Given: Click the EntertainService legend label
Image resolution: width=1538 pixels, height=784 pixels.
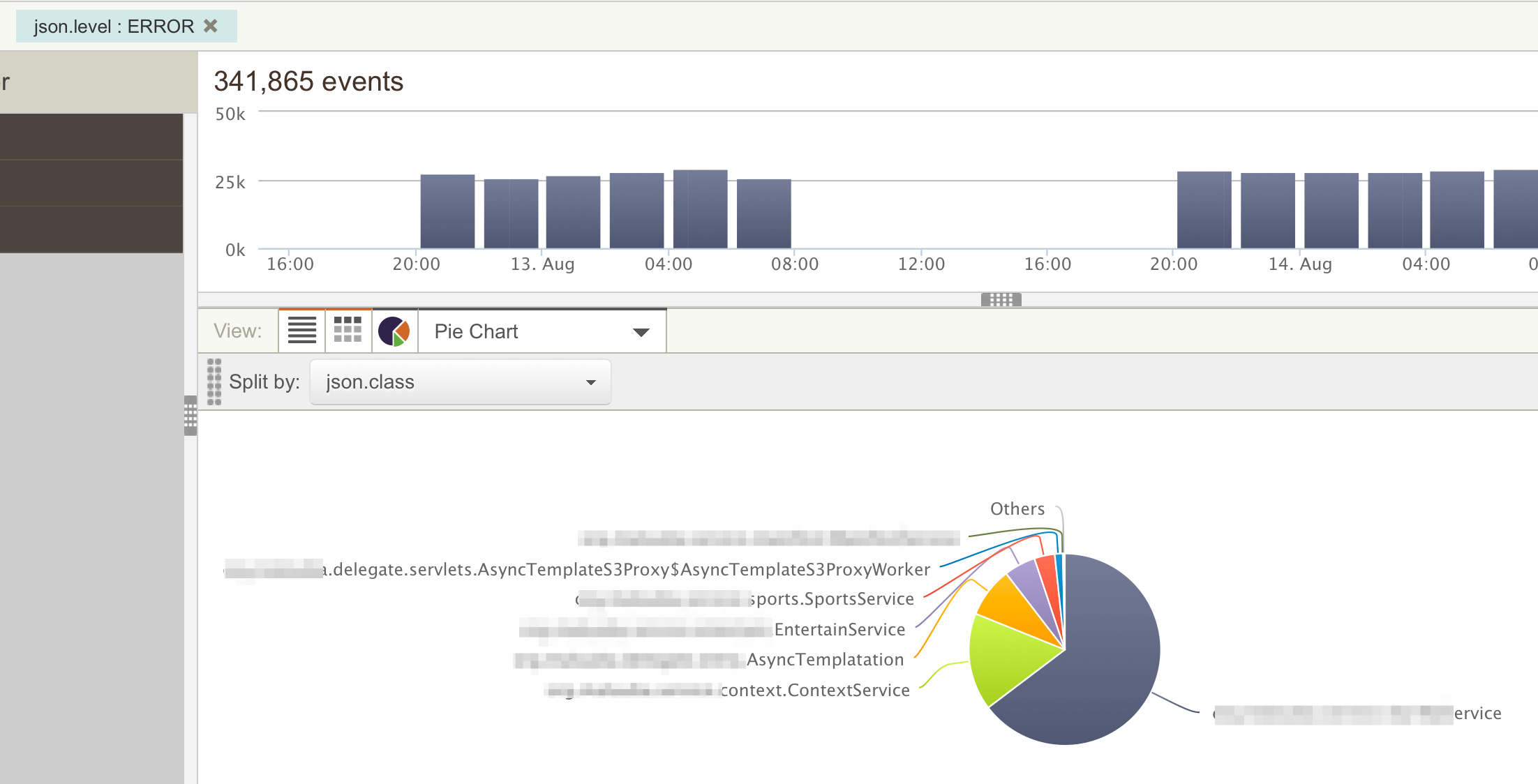Looking at the screenshot, I should [839, 630].
